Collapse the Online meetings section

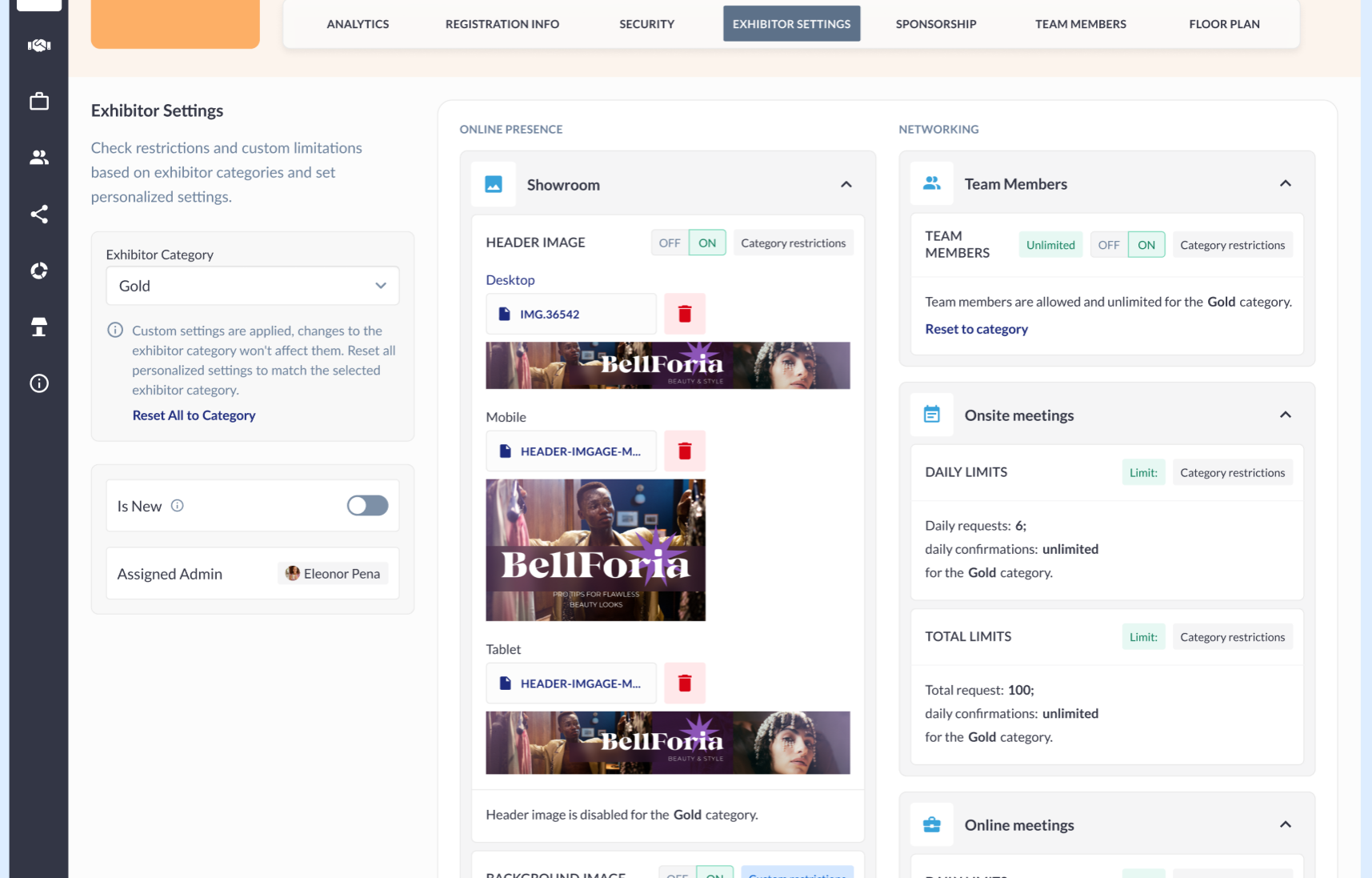[1286, 824]
